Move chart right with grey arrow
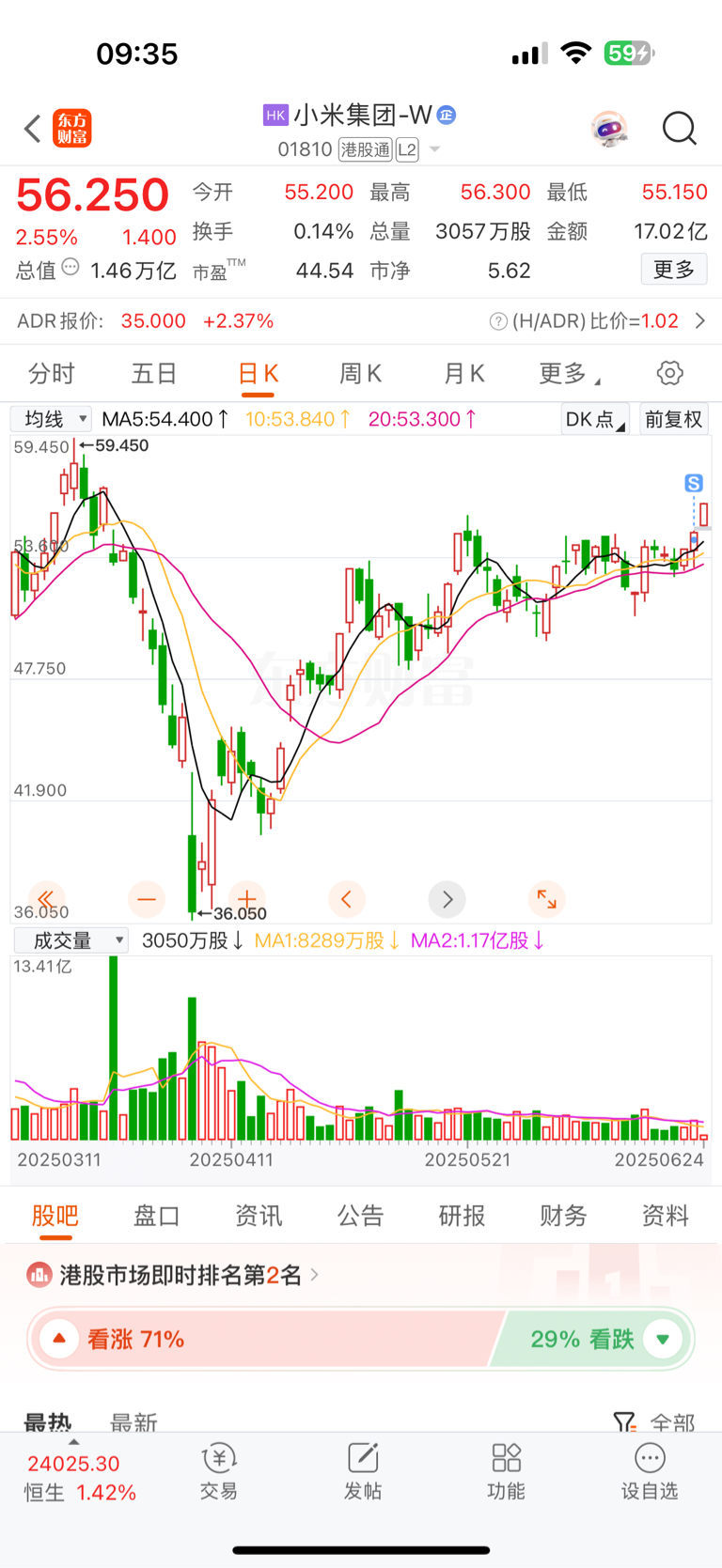This screenshot has height=1568, width=722. pyautogui.click(x=447, y=899)
